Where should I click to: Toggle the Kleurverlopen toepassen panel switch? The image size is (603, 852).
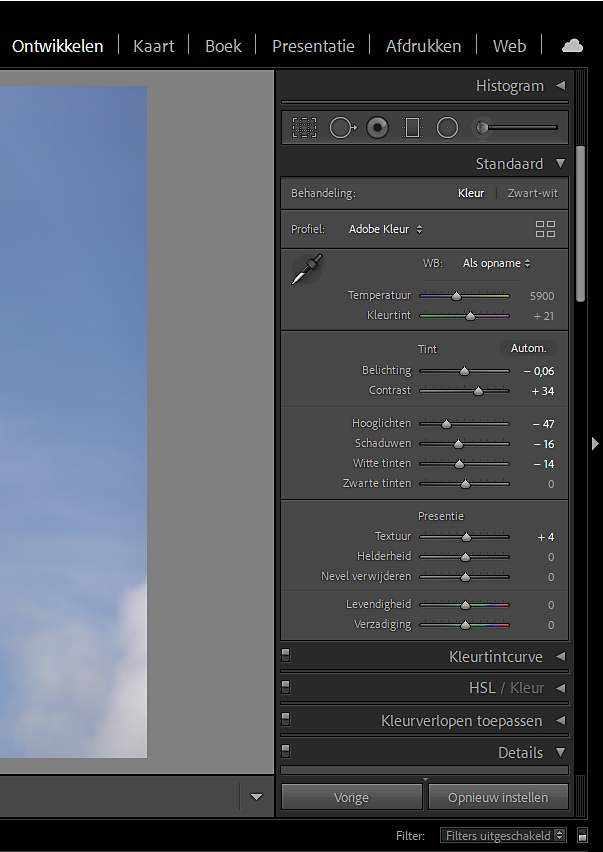(286, 719)
